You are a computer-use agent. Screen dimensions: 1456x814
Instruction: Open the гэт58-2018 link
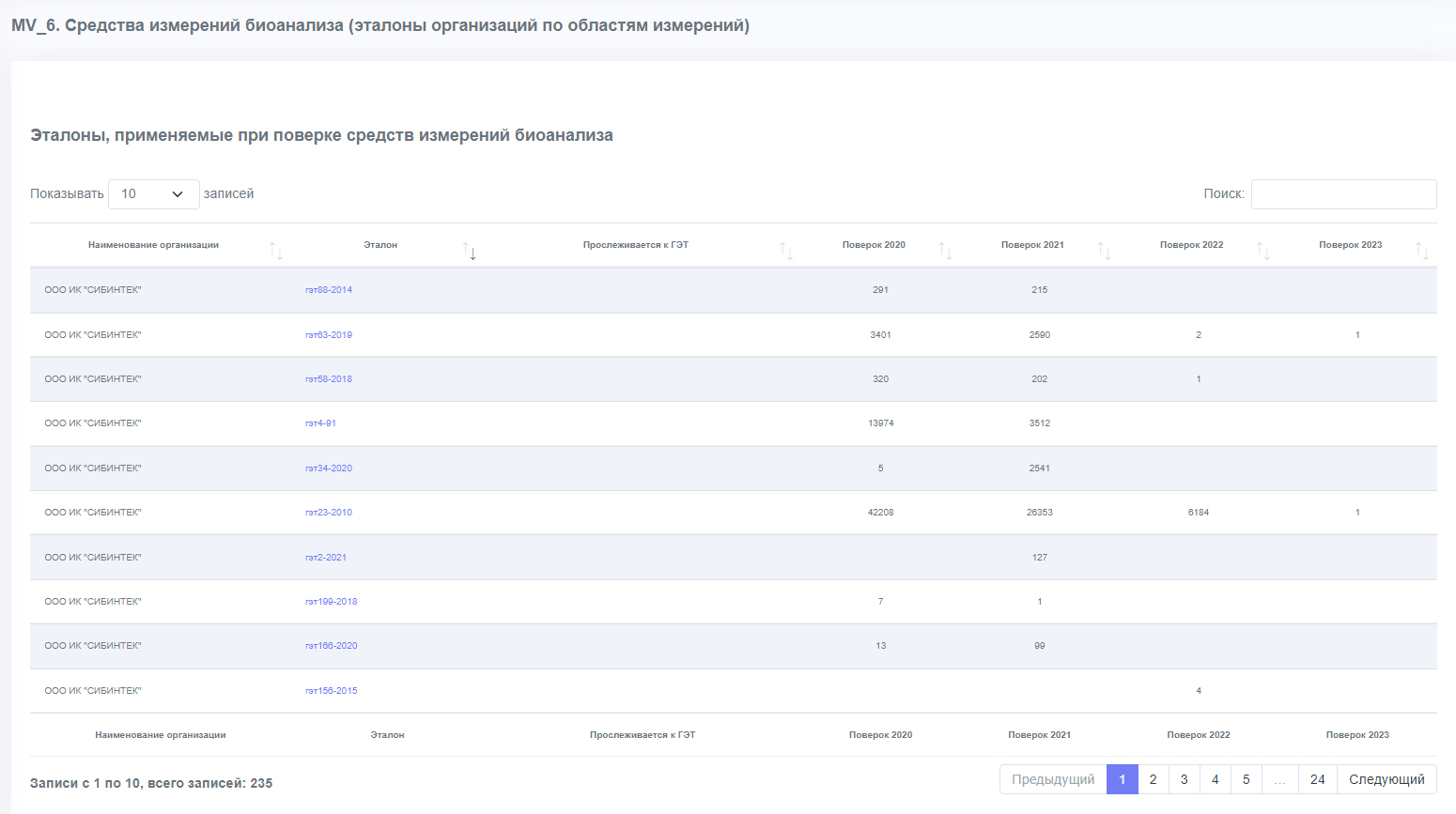(x=329, y=379)
